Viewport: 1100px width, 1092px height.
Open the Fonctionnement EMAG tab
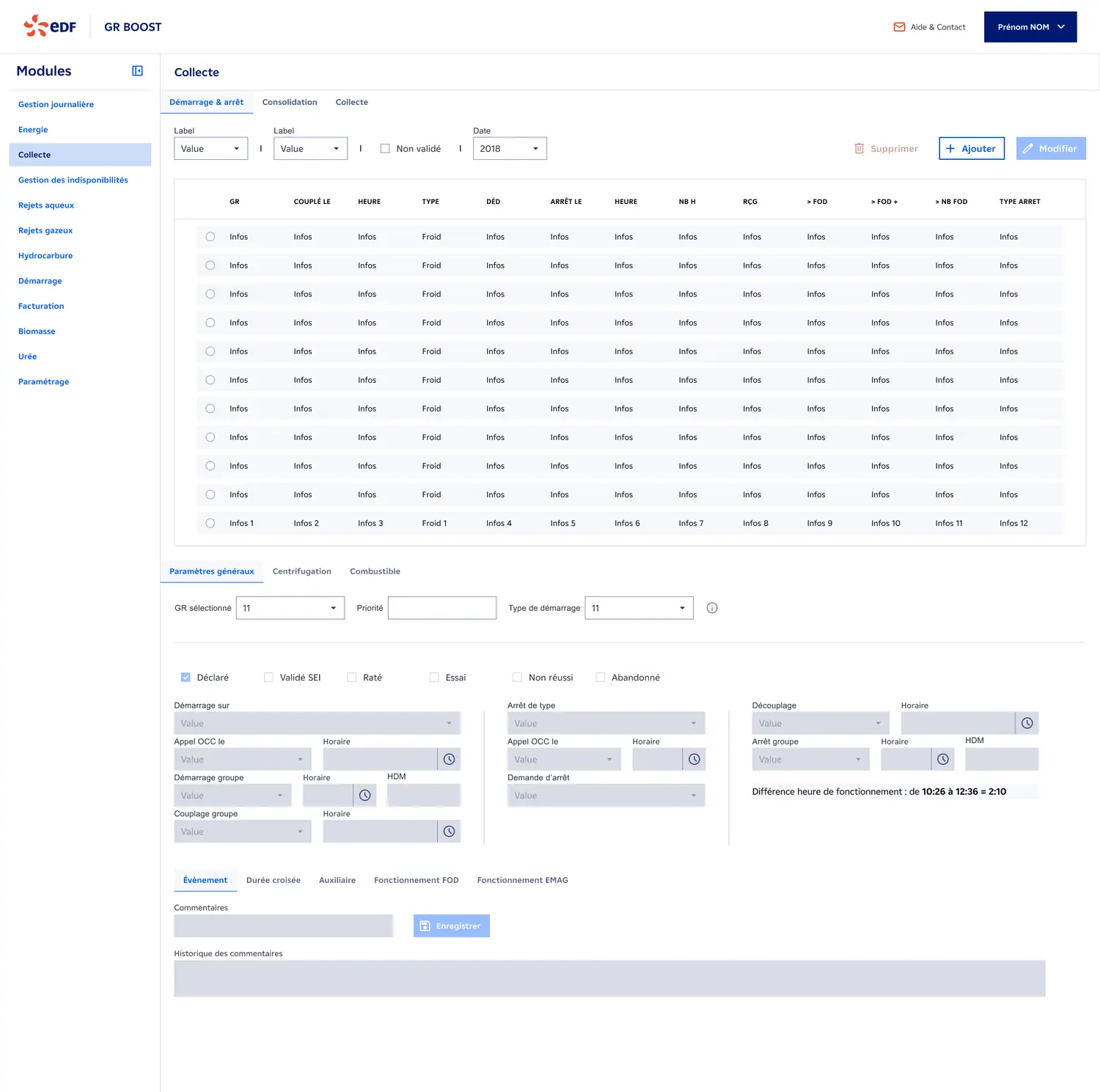point(523,881)
